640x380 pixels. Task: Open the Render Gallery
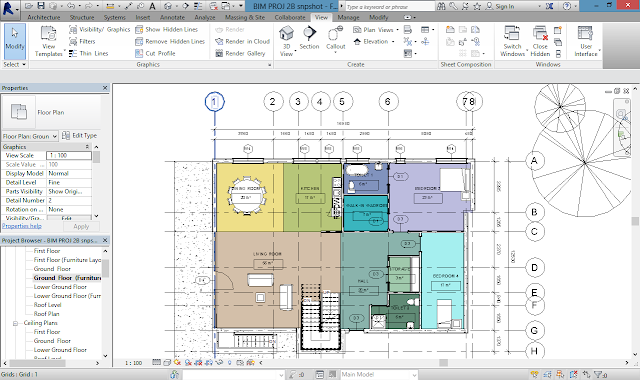(240, 53)
